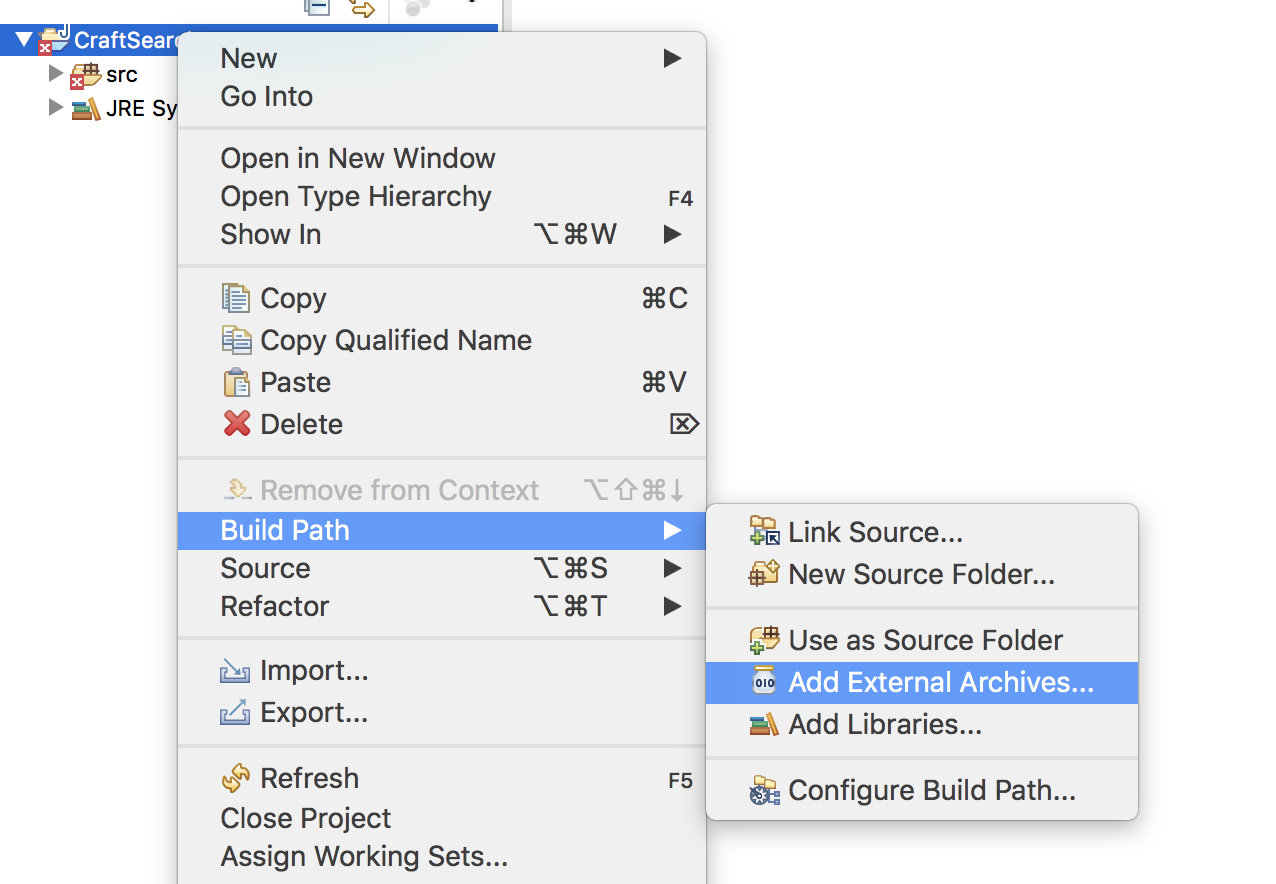Open the Refactor submenu
Viewport: 1276px width, 884px height.
(274, 606)
